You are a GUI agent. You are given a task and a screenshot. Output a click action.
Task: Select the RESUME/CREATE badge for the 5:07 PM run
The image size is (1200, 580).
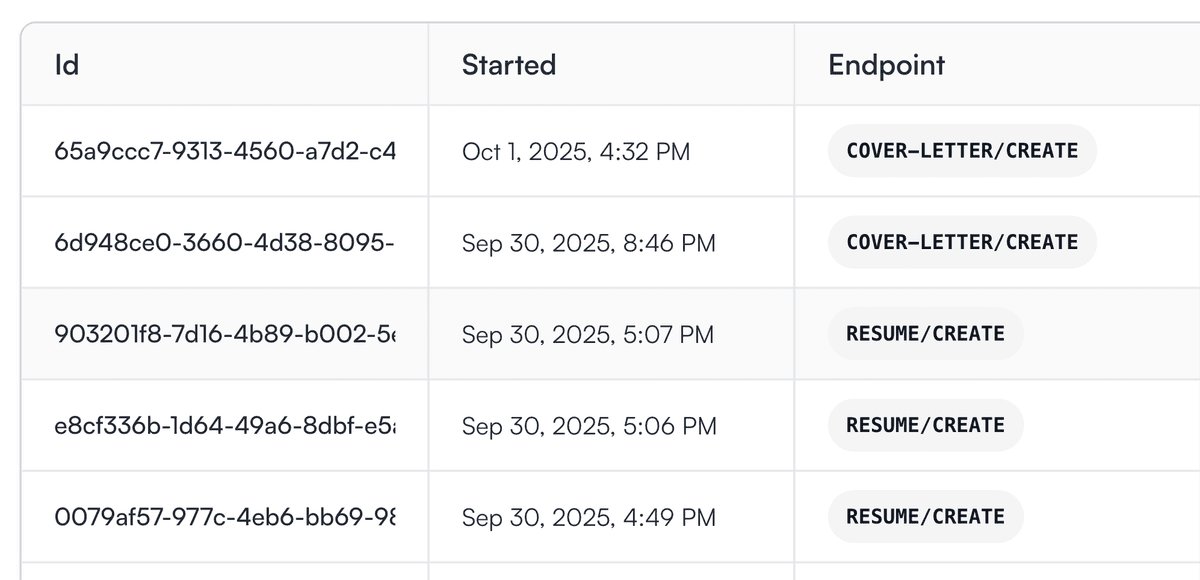[x=925, y=334]
